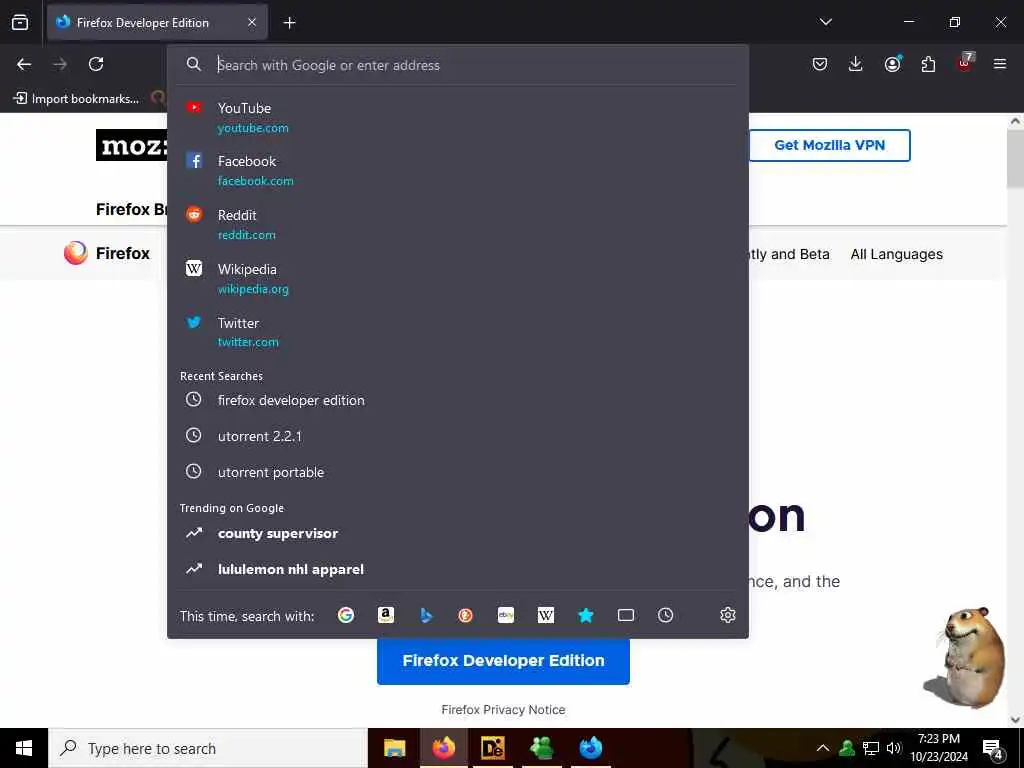The height and width of the screenshot is (768, 1024).
Task: Select the Twitter suggestion
Action: pyautogui.click(x=458, y=332)
